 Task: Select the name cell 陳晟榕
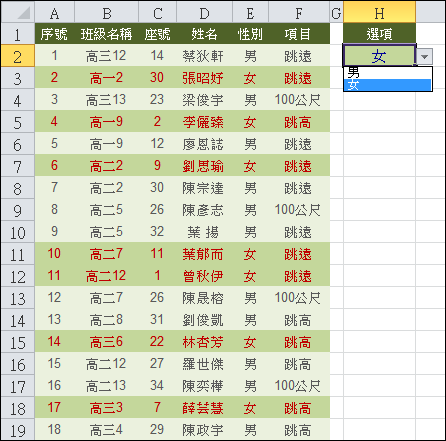[204, 298]
